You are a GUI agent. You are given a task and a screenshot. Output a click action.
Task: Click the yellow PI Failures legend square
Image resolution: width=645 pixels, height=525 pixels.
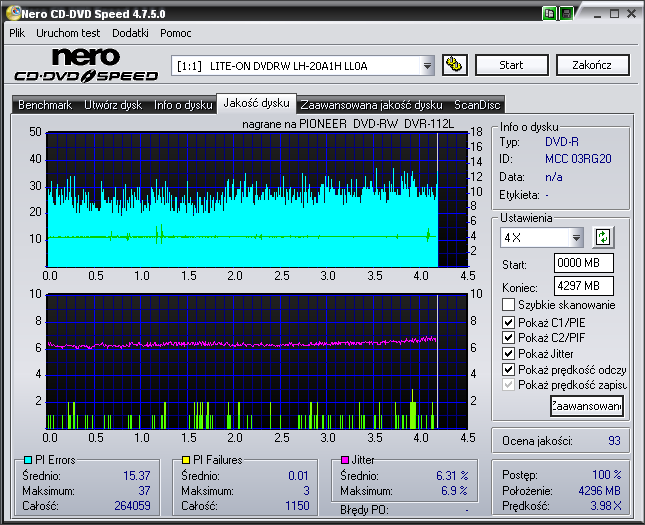point(186,460)
